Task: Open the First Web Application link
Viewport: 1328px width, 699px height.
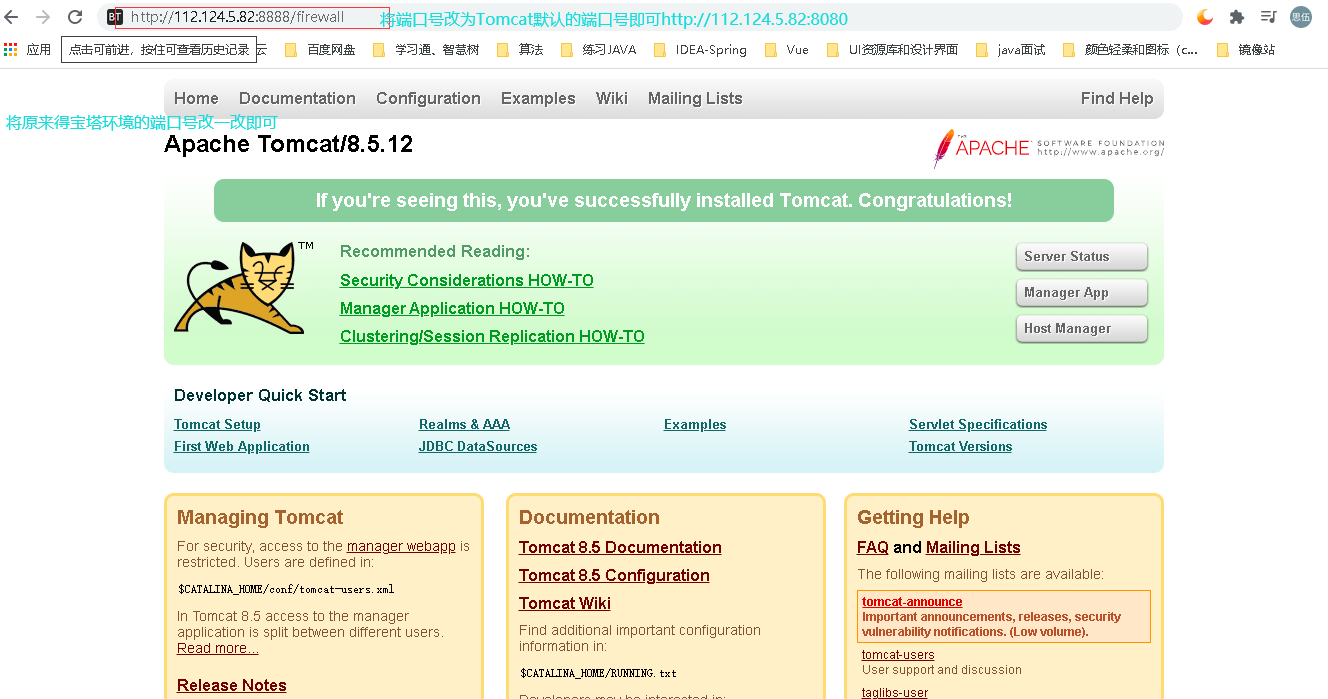Action: [x=242, y=446]
